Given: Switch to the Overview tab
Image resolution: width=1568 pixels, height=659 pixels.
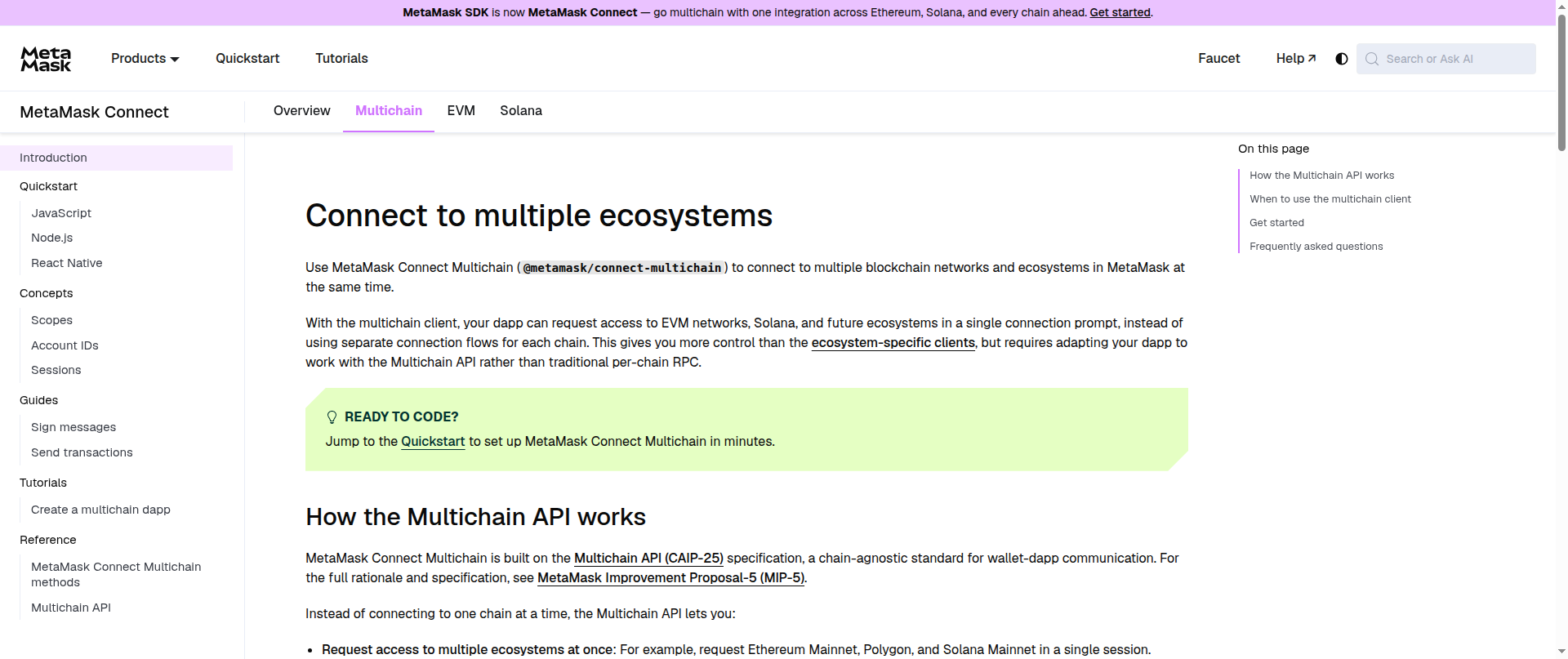Looking at the screenshot, I should pyautogui.click(x=302, y=111).
